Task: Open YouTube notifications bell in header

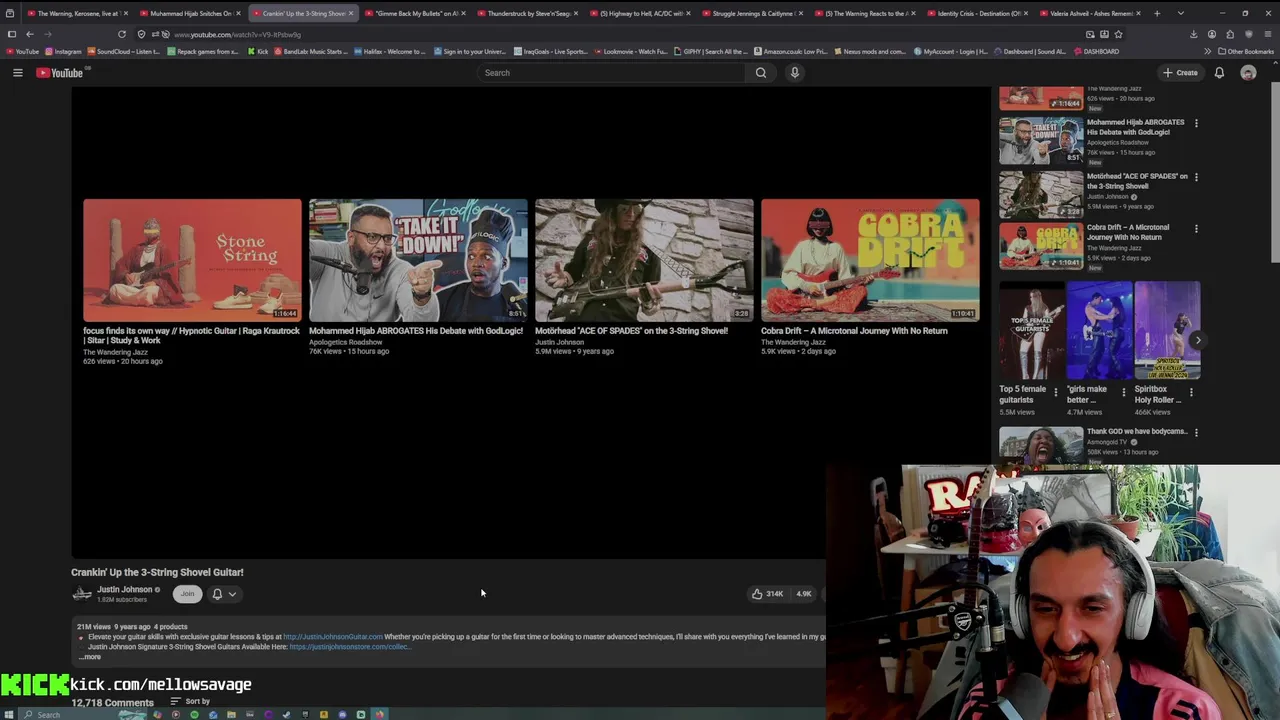Action: [1219, 73]
